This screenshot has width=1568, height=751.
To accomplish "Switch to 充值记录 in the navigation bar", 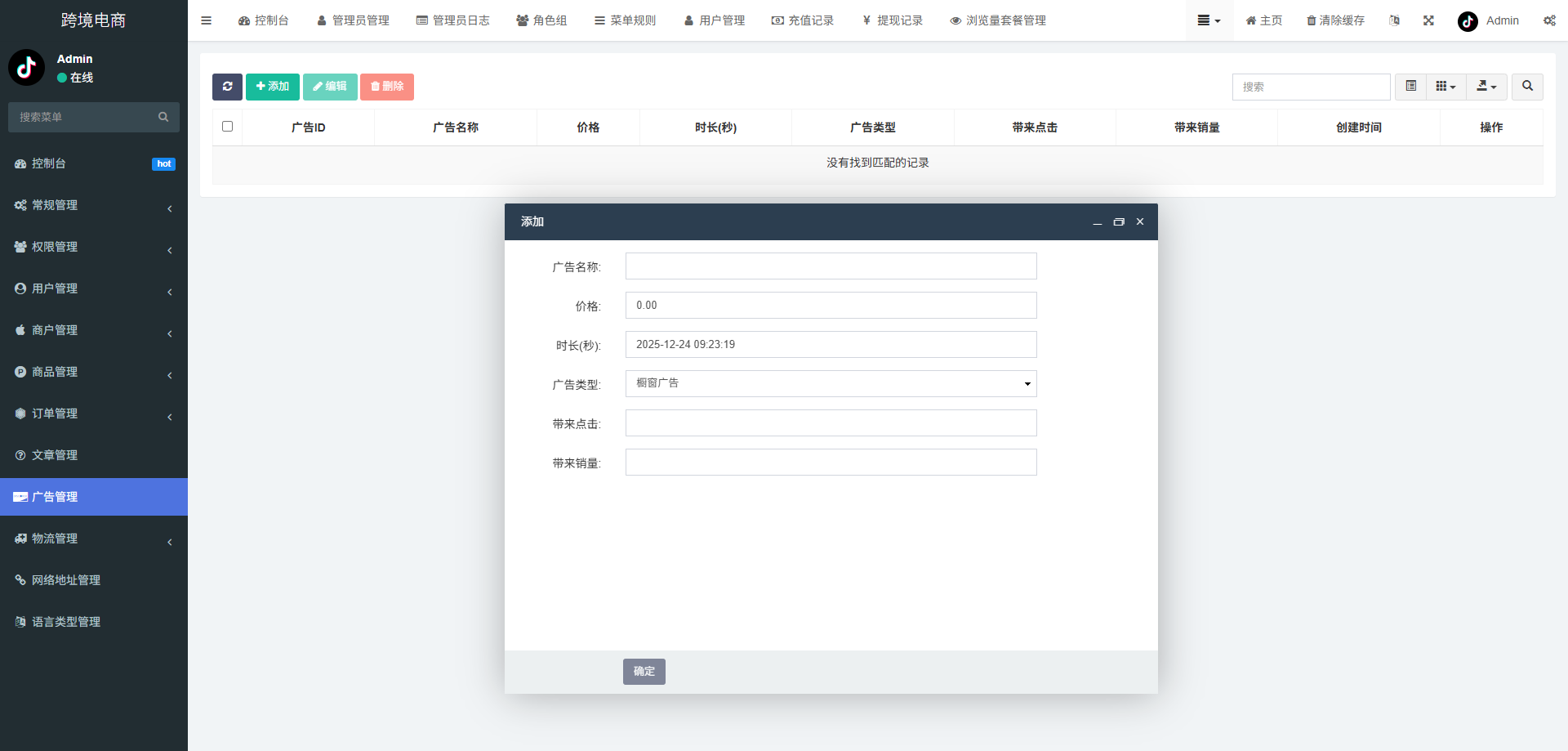I will [x=804, y=20].
